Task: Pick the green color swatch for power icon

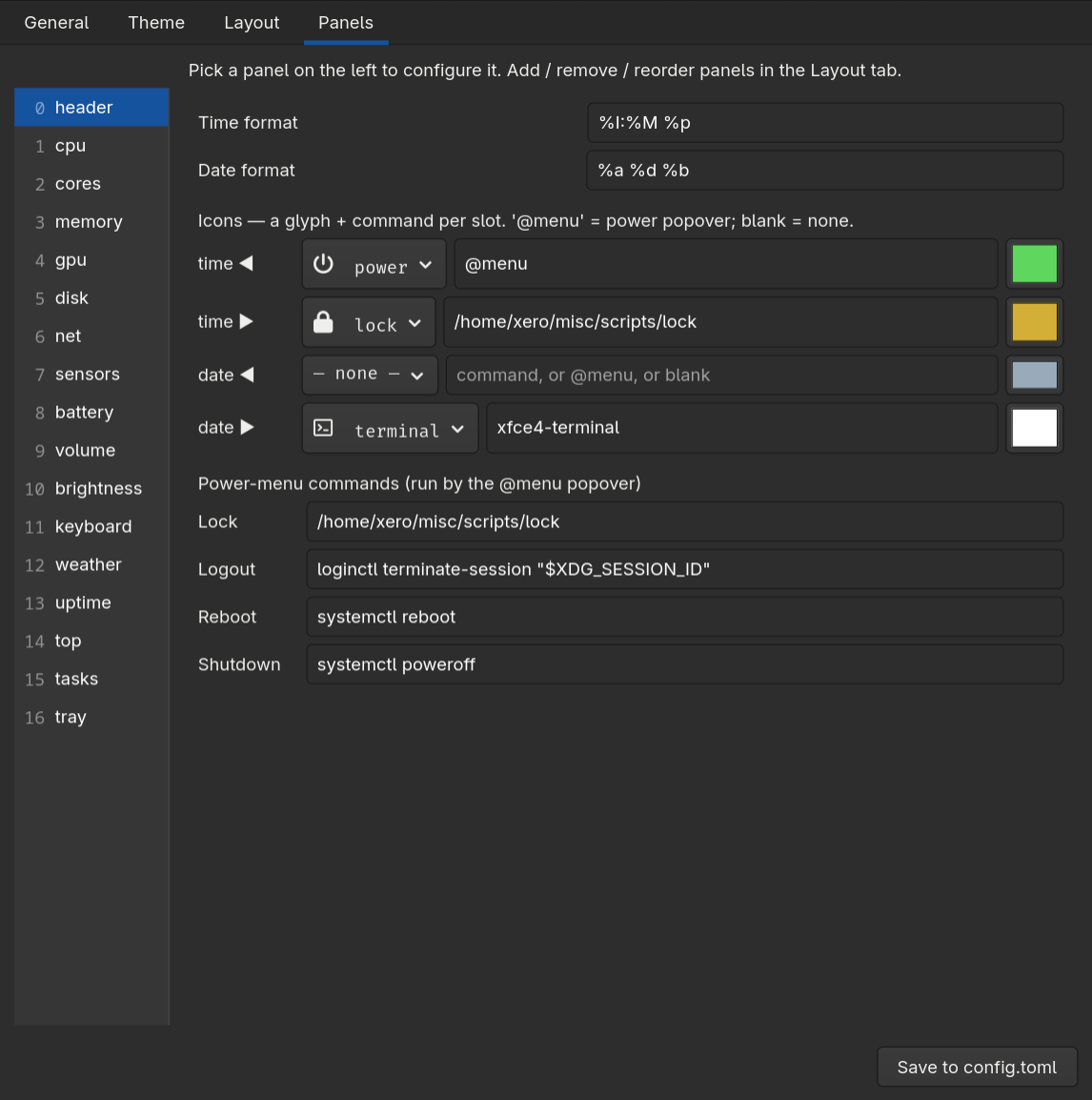Action: [1035, 264]
